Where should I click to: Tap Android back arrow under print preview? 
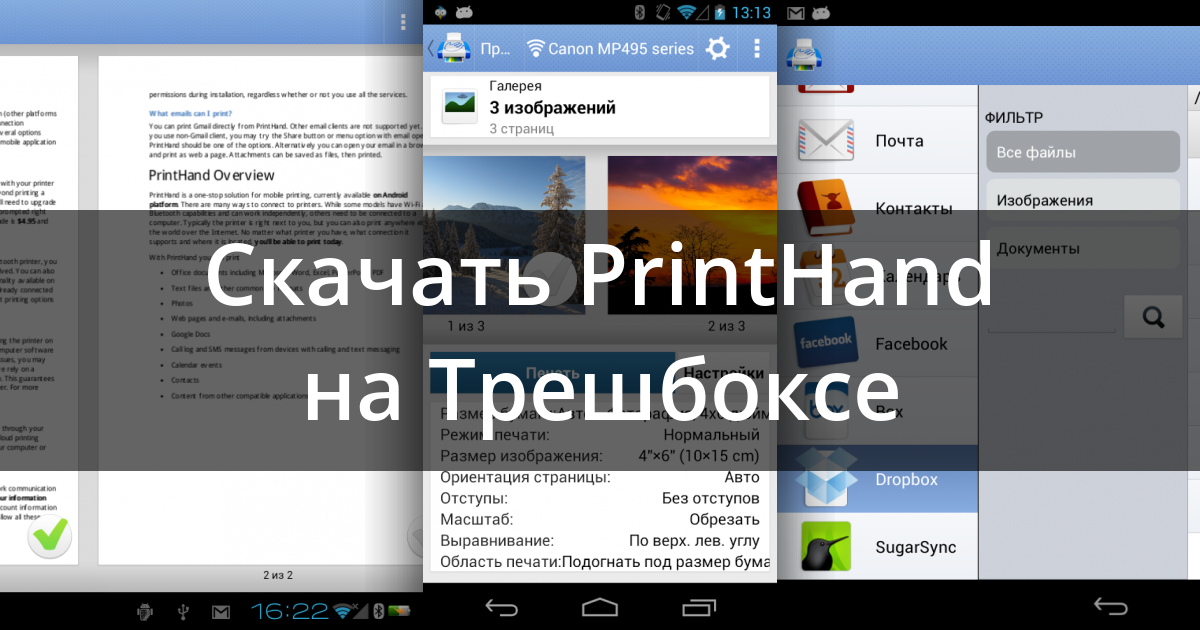pos(501,607)
